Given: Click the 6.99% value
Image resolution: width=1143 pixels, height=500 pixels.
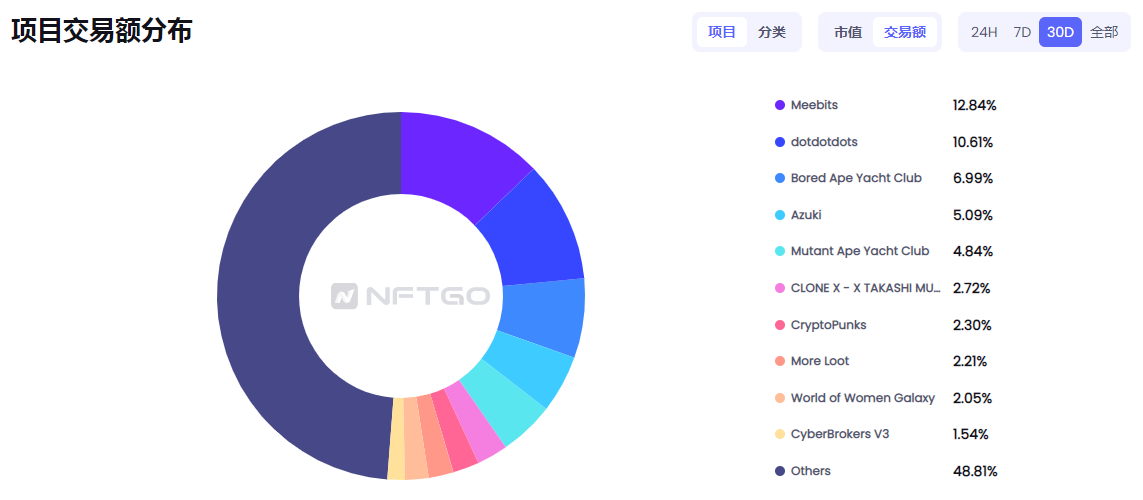Looking at the screenshot, I should click(x=972, y=179).
